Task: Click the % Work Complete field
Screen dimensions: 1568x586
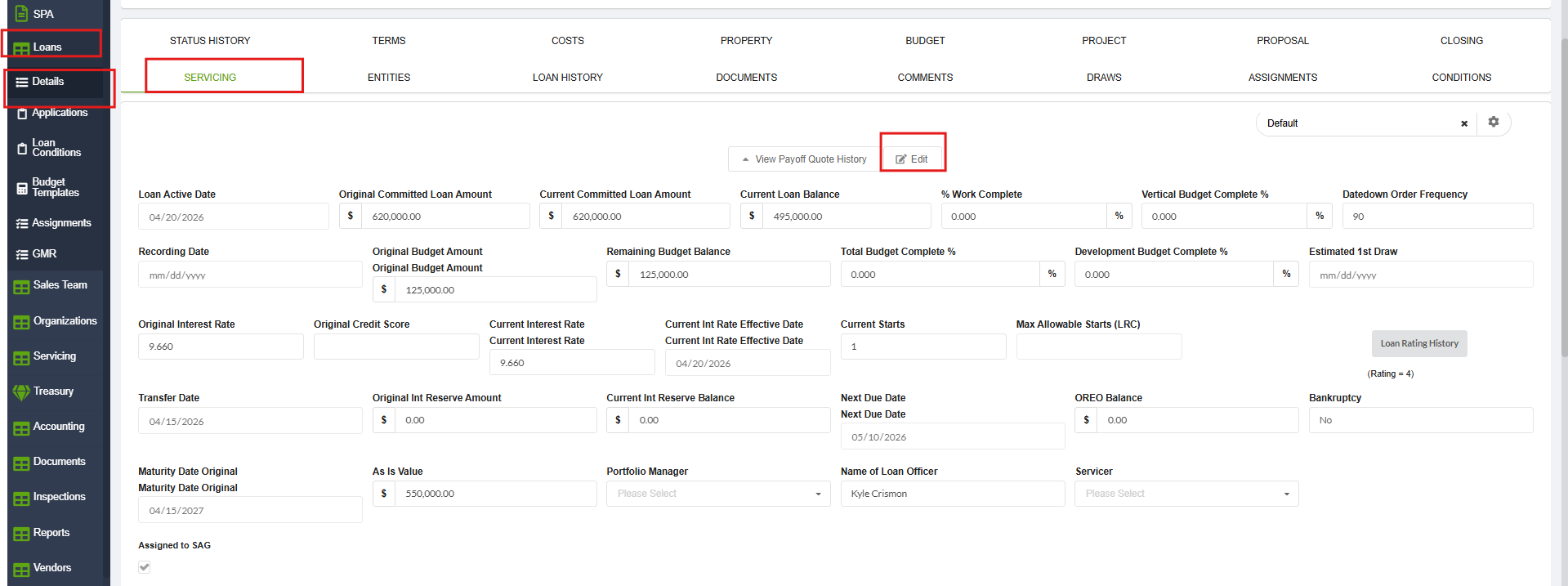Action: tap(1024, 217)
